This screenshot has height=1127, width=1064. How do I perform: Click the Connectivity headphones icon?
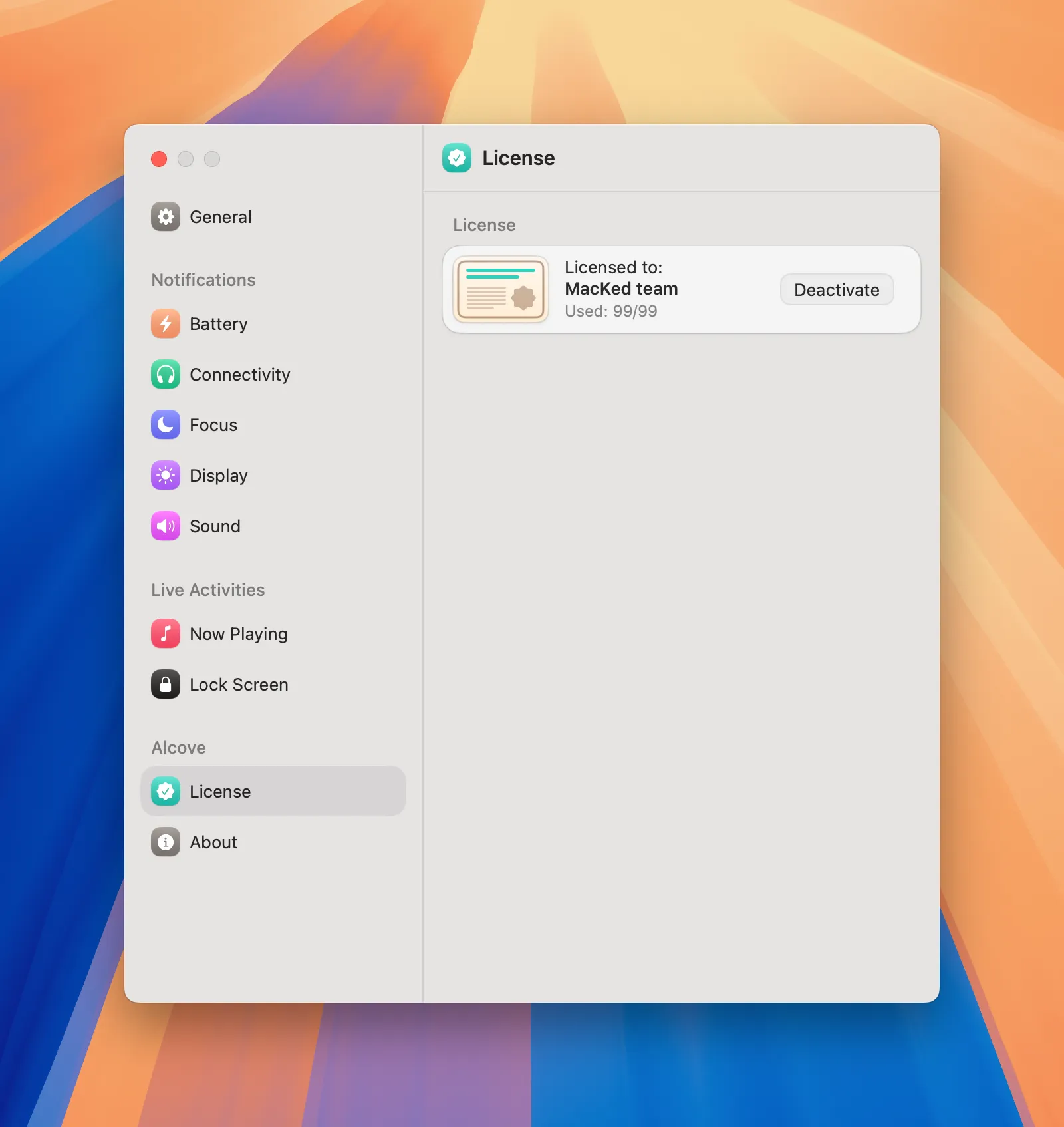pos(166,375)
